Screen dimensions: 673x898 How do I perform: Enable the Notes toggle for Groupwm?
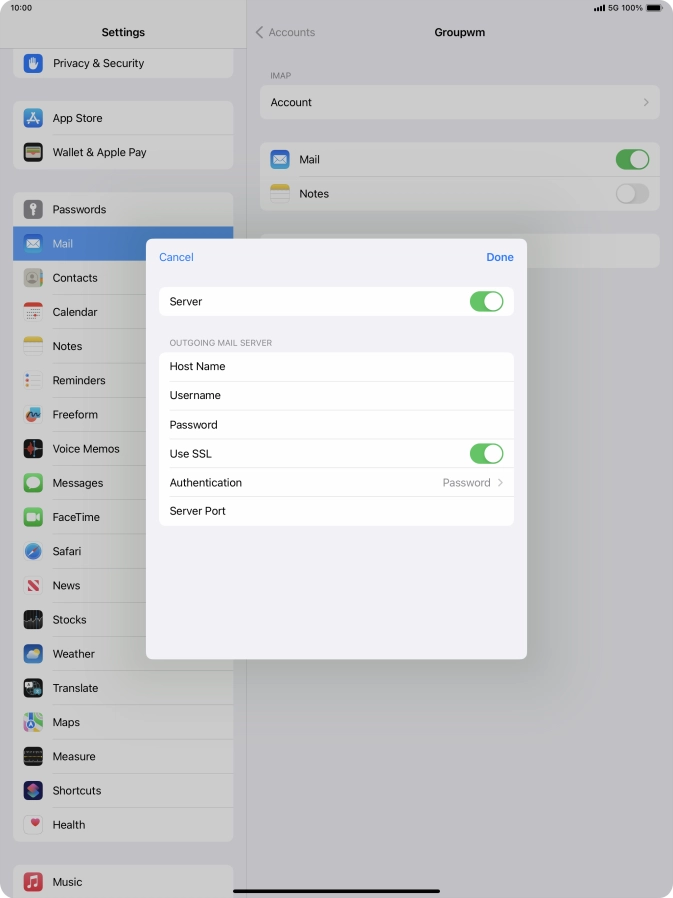click(631, 194)
